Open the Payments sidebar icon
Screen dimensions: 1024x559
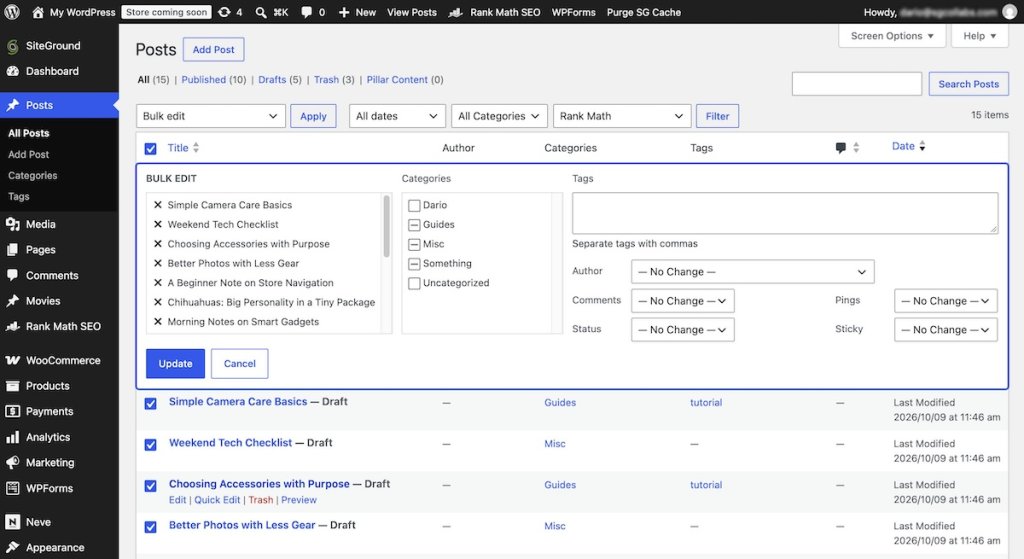point(12,411)
